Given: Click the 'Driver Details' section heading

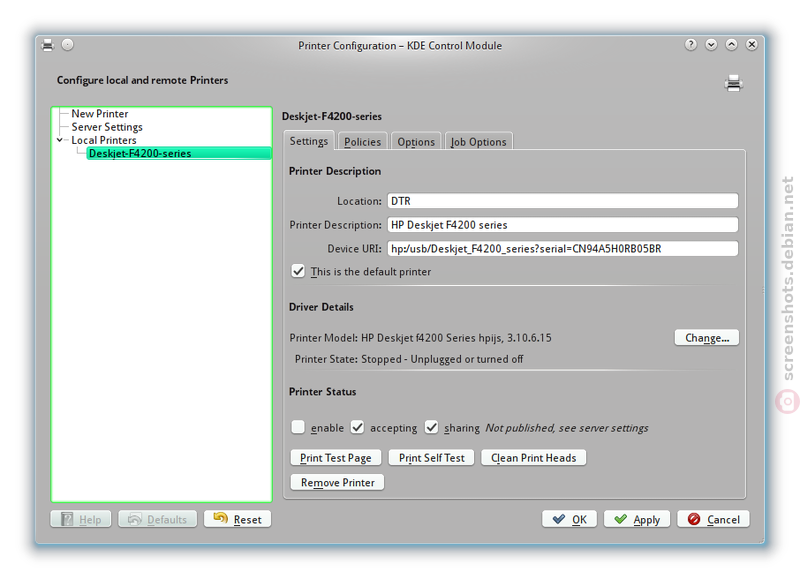Looking at the screenshot, I should [x=321, y=307].
